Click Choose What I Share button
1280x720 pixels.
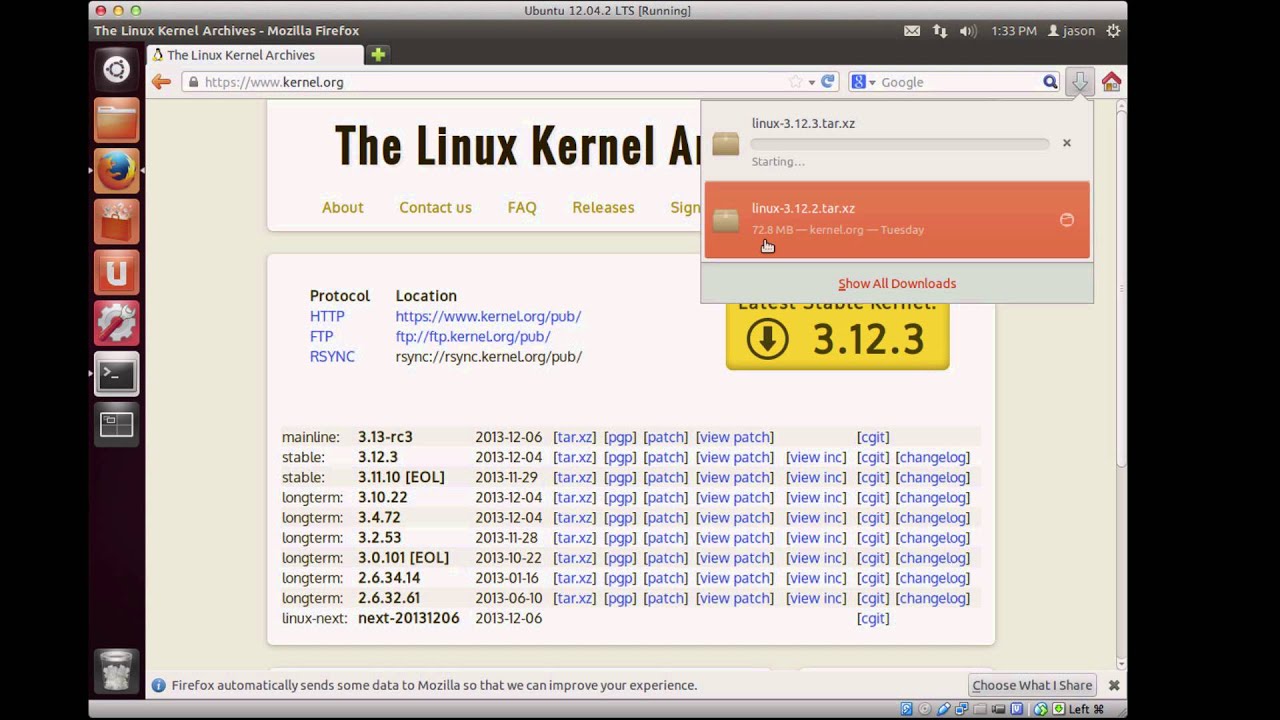click(1032, 685)
